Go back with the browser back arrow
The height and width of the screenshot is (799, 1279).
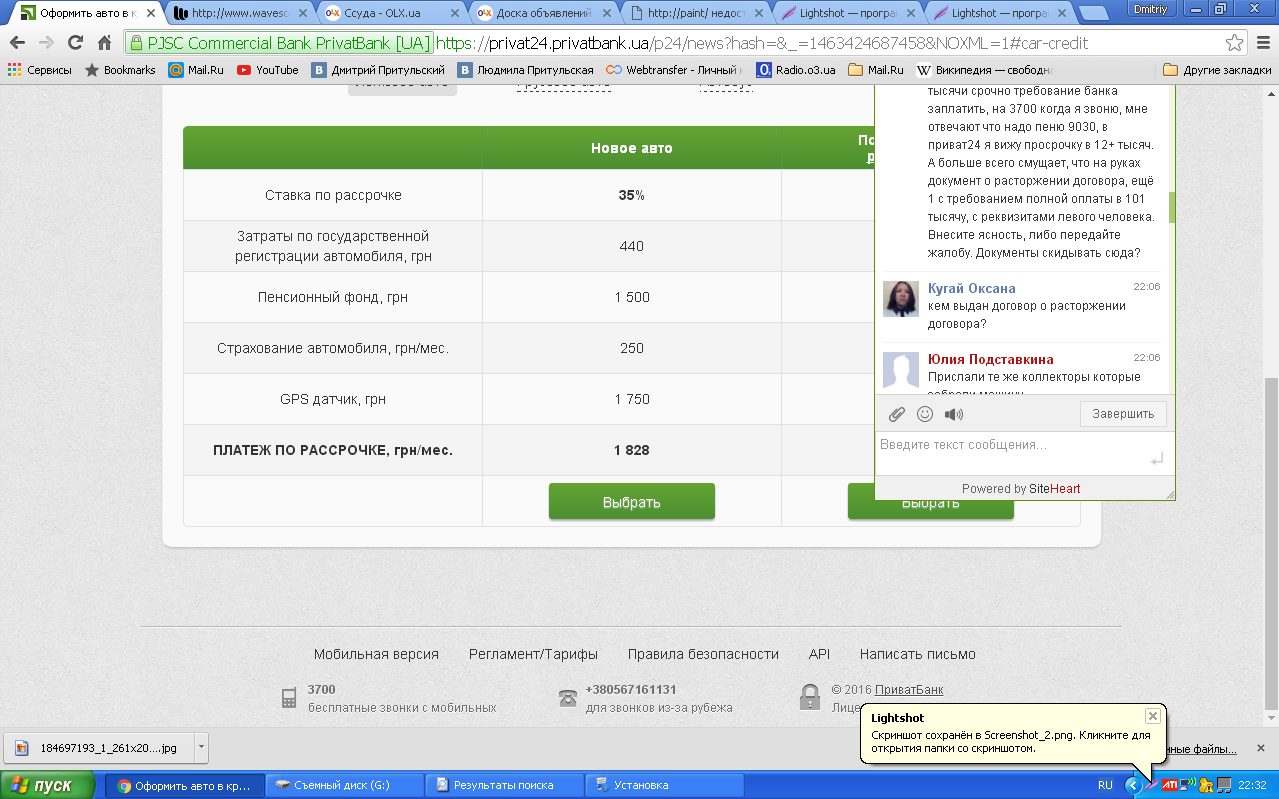(17, 44)
